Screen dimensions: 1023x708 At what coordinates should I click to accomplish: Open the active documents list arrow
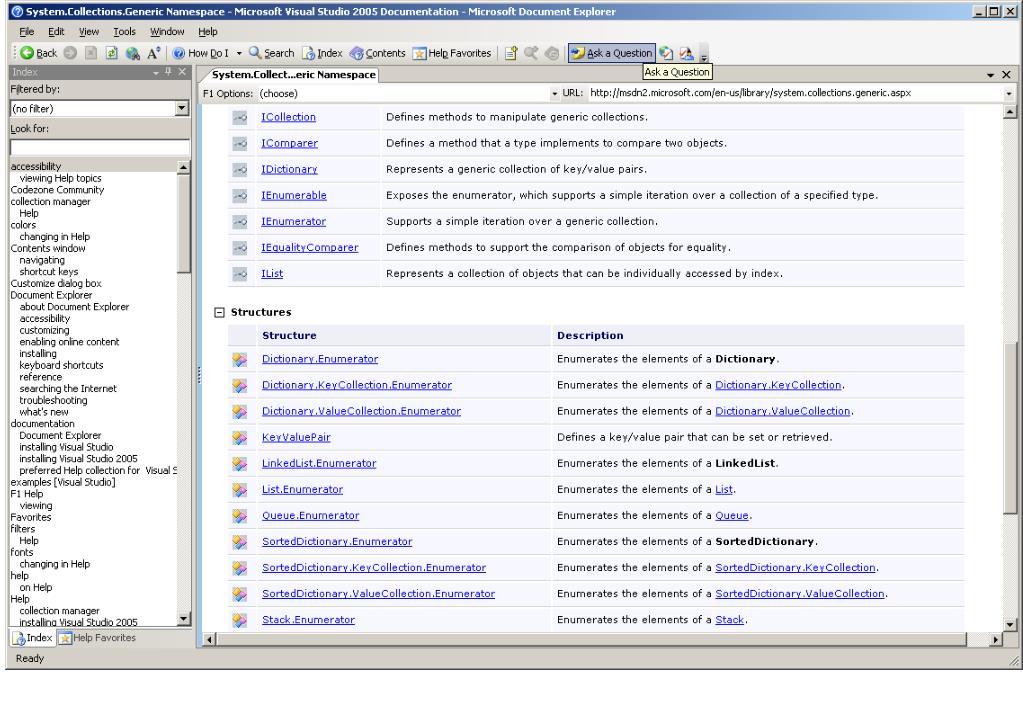click(991, 75)
